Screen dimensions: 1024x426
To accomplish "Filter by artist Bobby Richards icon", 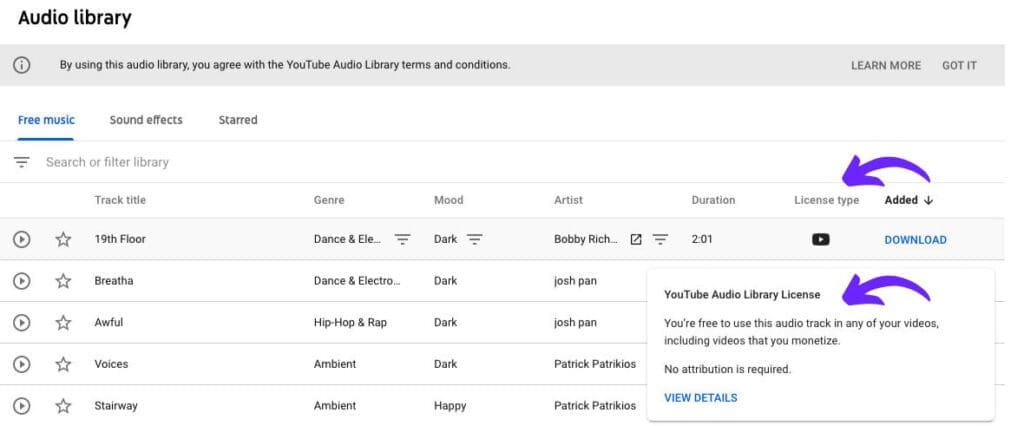I will click(x=661, y=239).
